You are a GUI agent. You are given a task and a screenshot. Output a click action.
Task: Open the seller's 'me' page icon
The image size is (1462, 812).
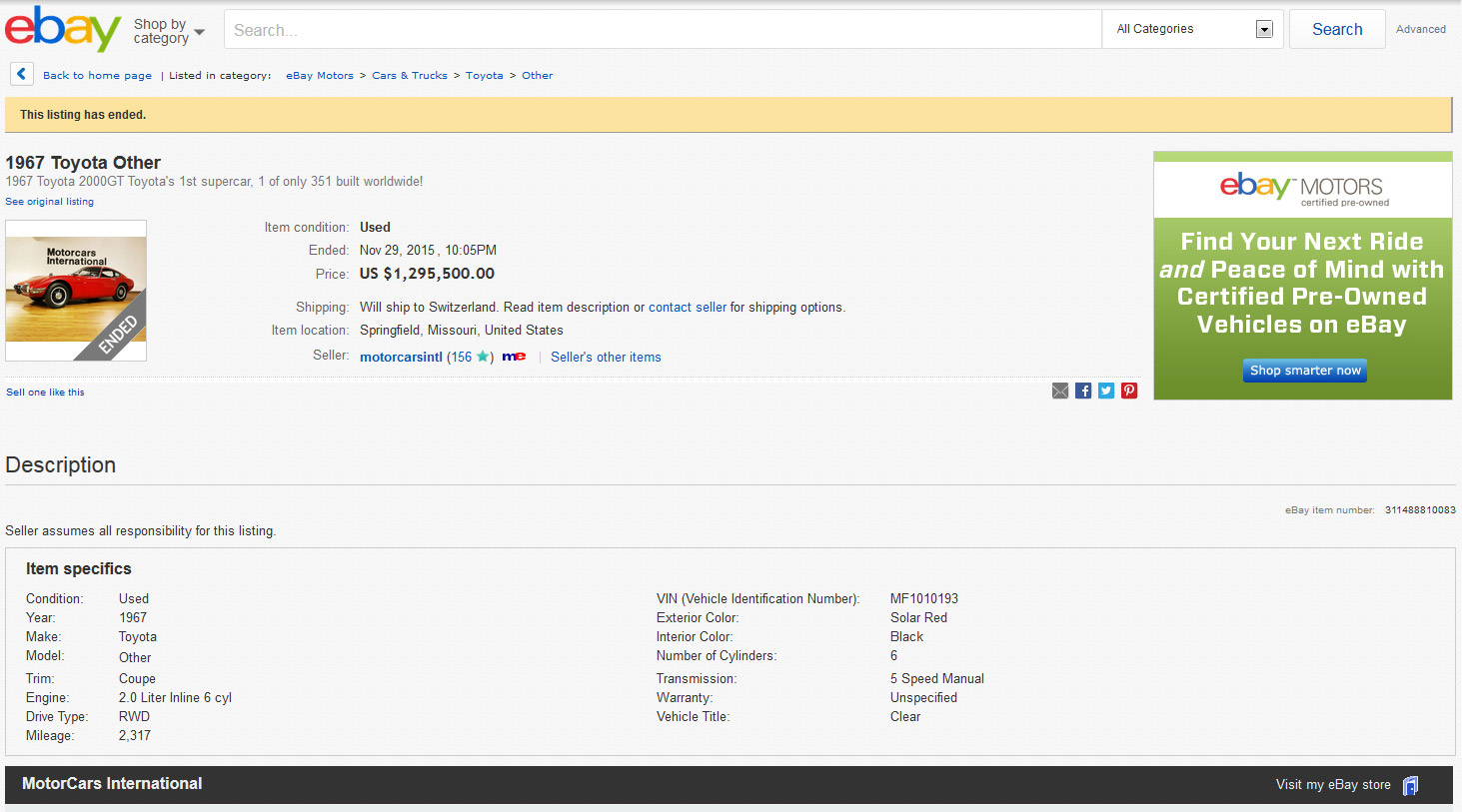click(514, 357)
